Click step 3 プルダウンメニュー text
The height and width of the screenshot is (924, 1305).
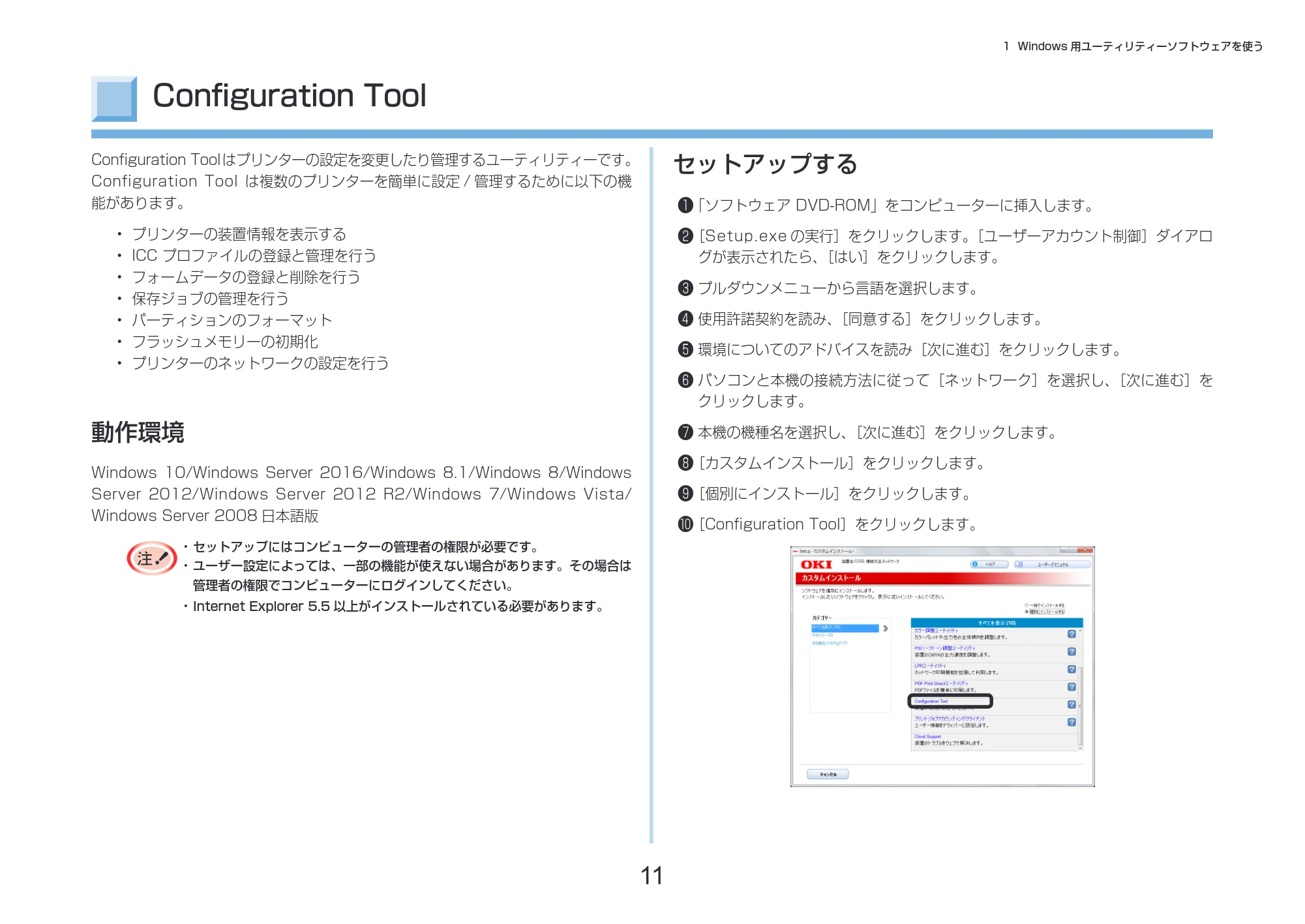(x=838, y=288)
